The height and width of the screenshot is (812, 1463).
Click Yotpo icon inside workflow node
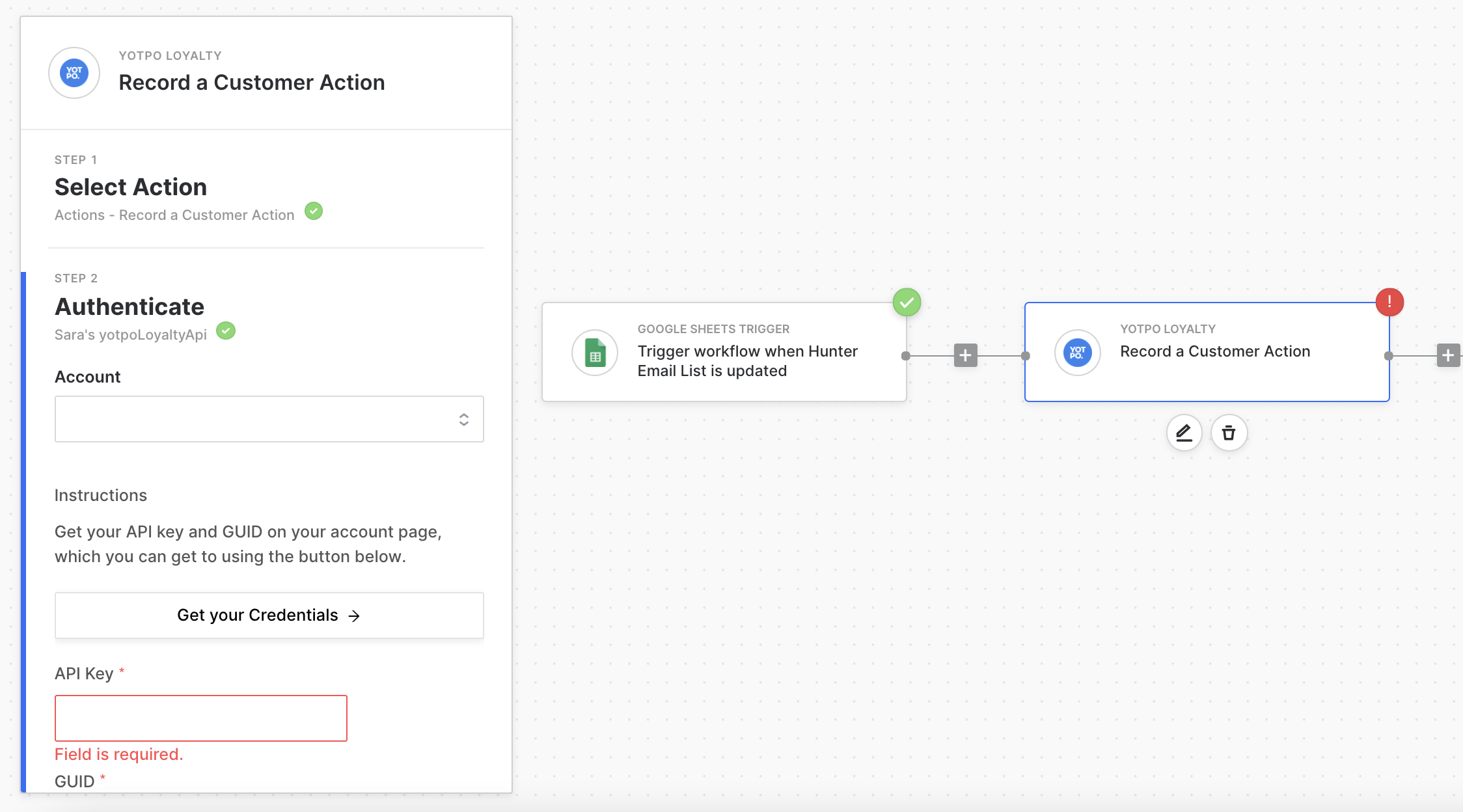tap(1078, 353)
